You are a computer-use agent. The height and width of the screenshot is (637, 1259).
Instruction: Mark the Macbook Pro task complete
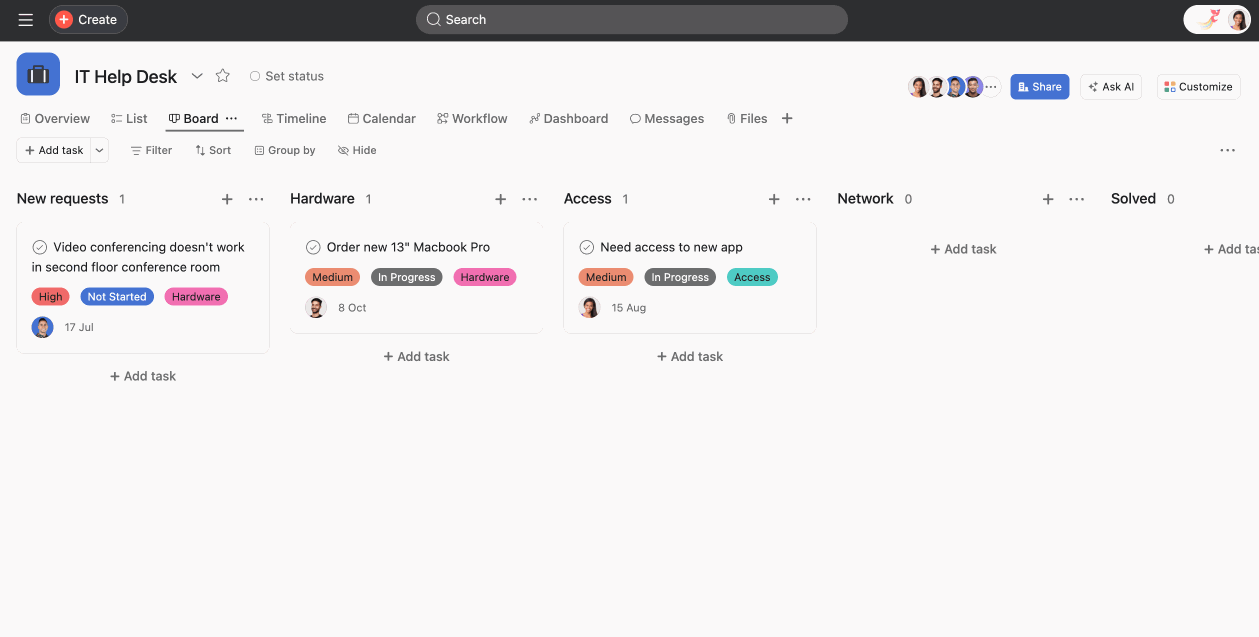(x=313, y=246)
